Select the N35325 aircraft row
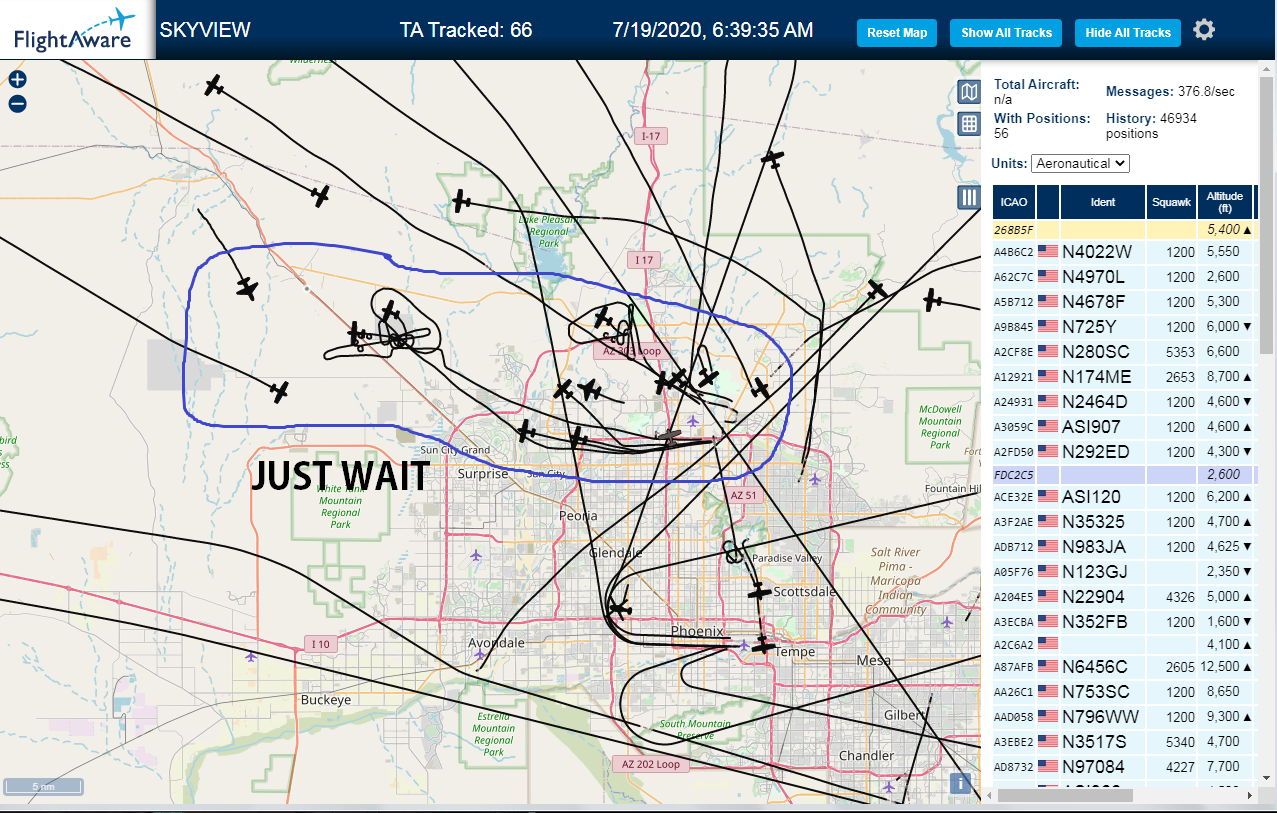Screen dimensions: 1277x813 click(x=1123, y=522)
